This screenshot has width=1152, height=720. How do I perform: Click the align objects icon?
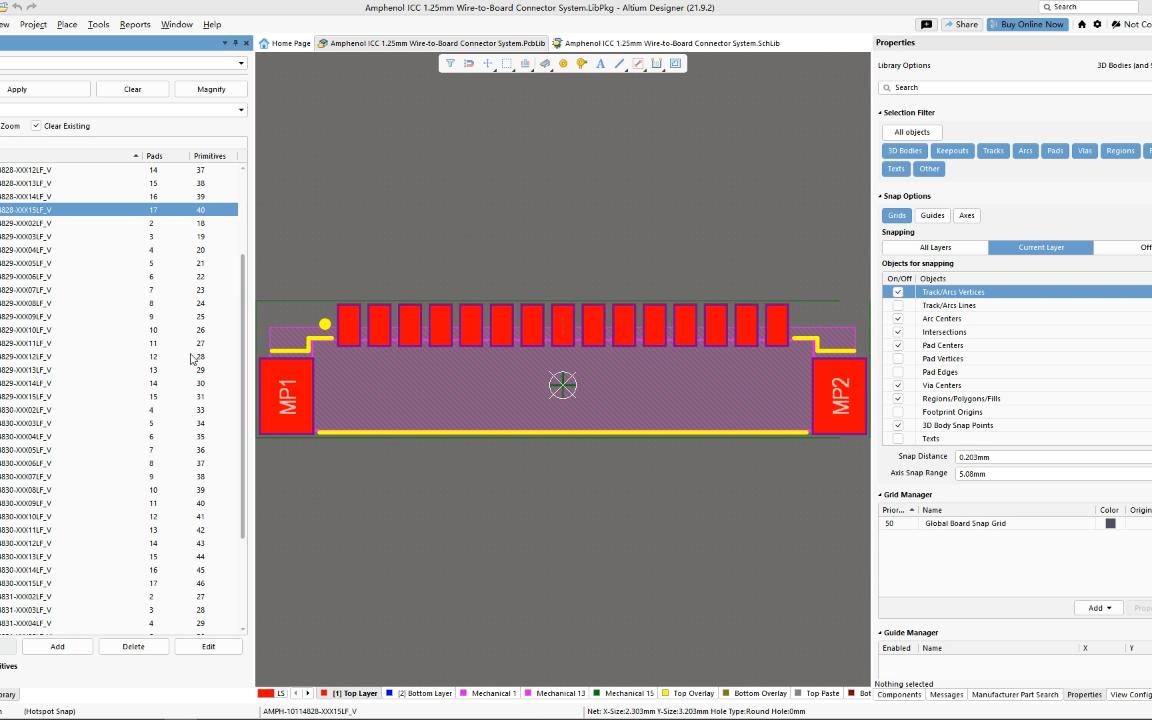[x=525, y=64]
